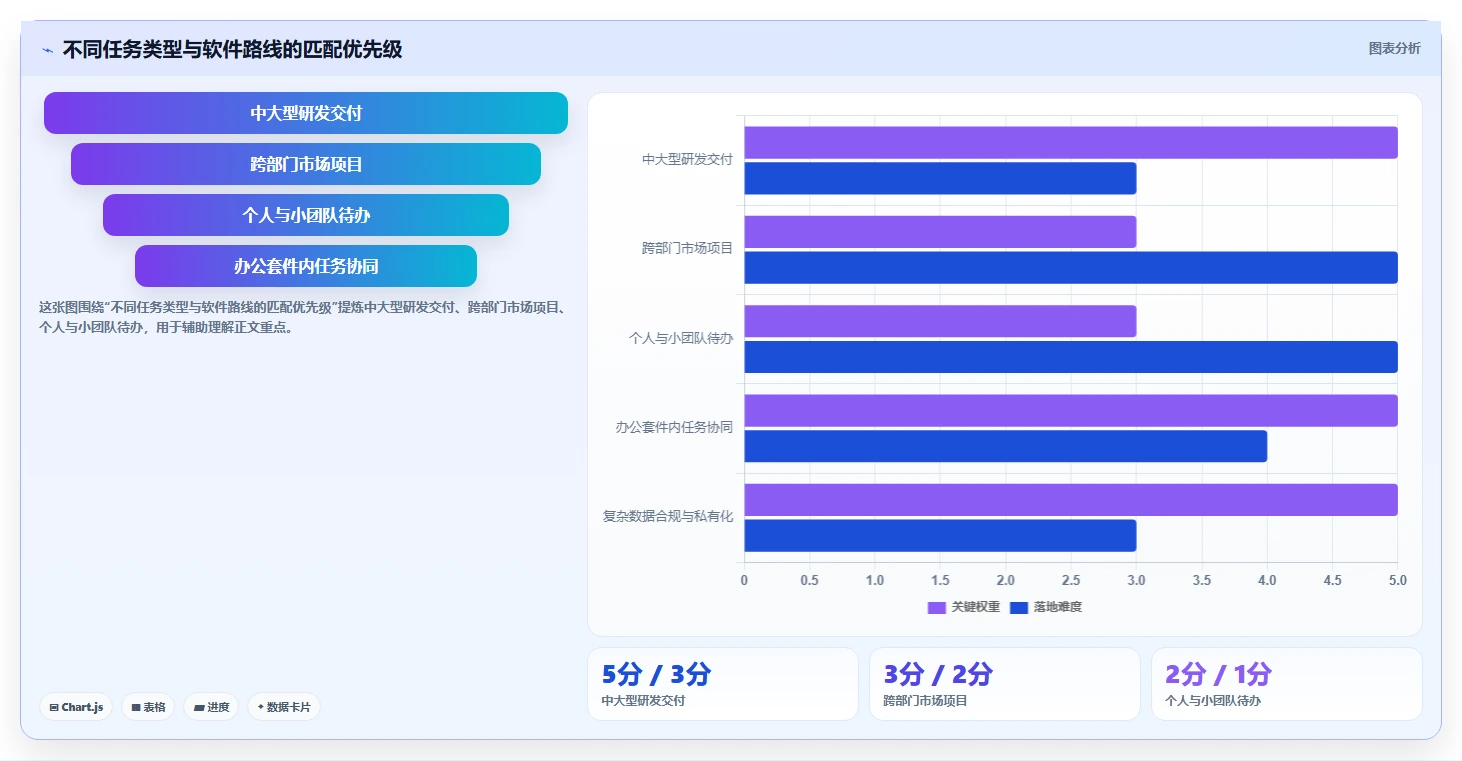Click the purple bar for 办公套件内任务协同
The image size is (1462, 761).
1071,411
